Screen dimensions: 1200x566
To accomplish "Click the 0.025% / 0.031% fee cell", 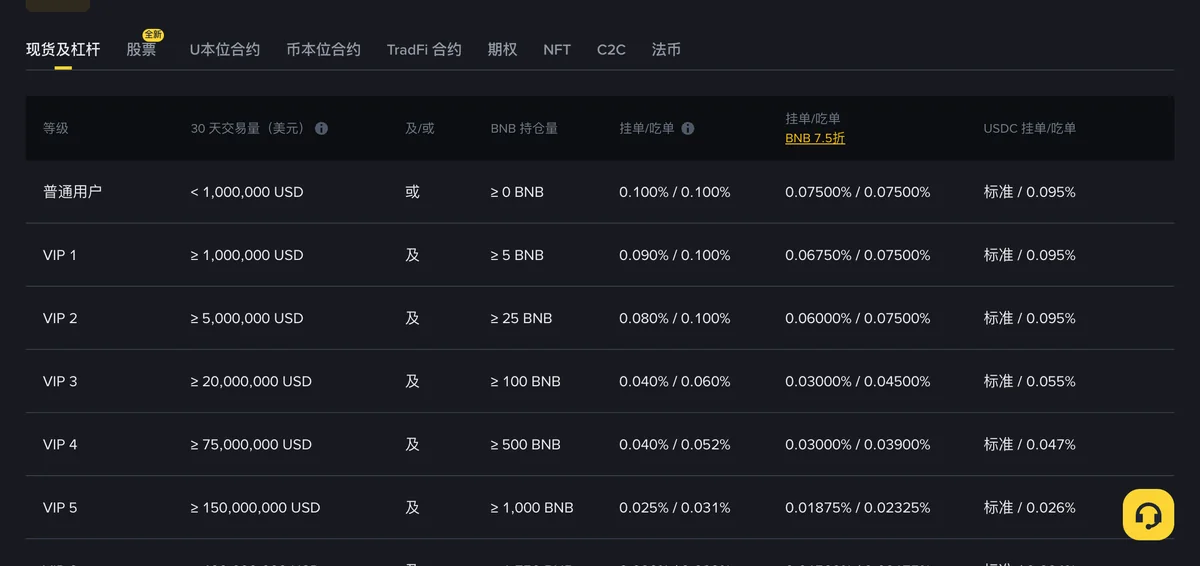I will pos(675,507).
